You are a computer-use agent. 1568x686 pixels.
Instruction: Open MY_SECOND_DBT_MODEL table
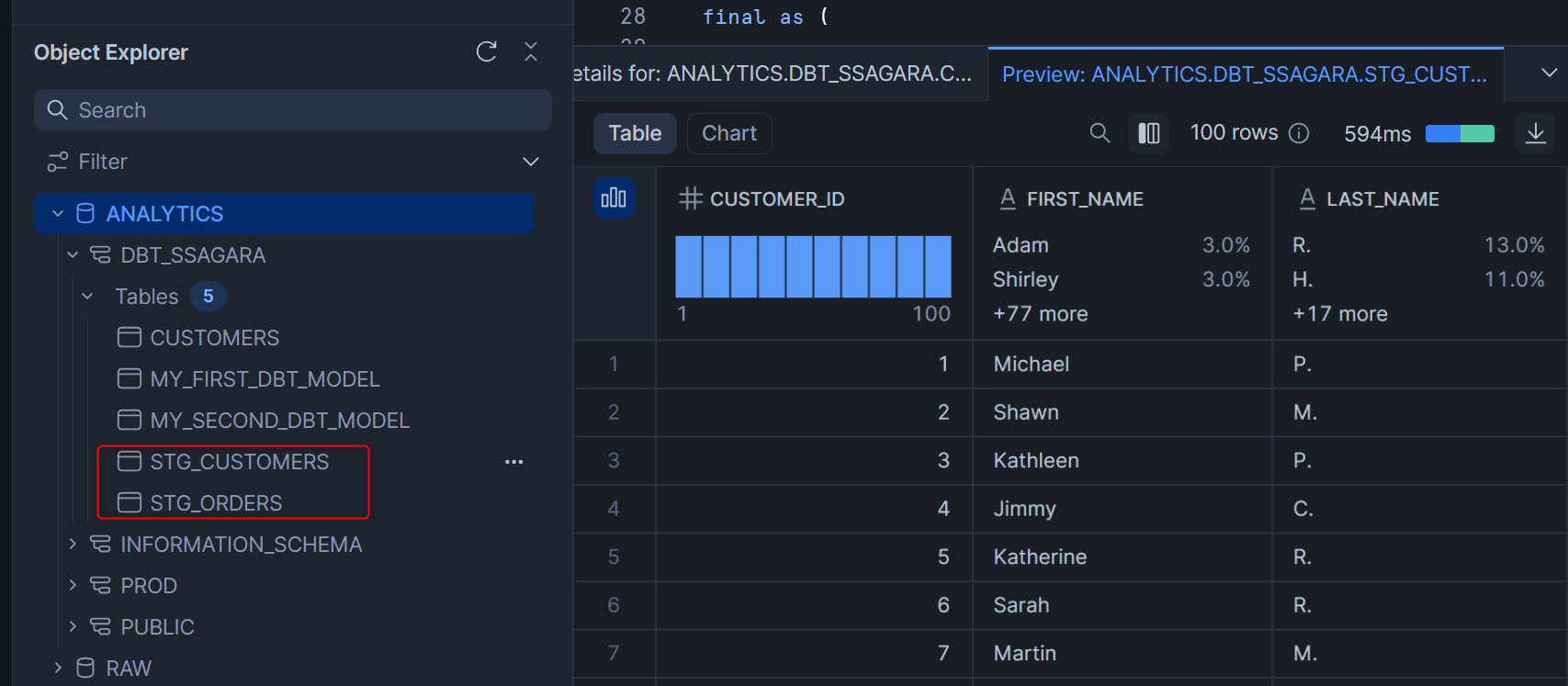(x=279, y=421)
